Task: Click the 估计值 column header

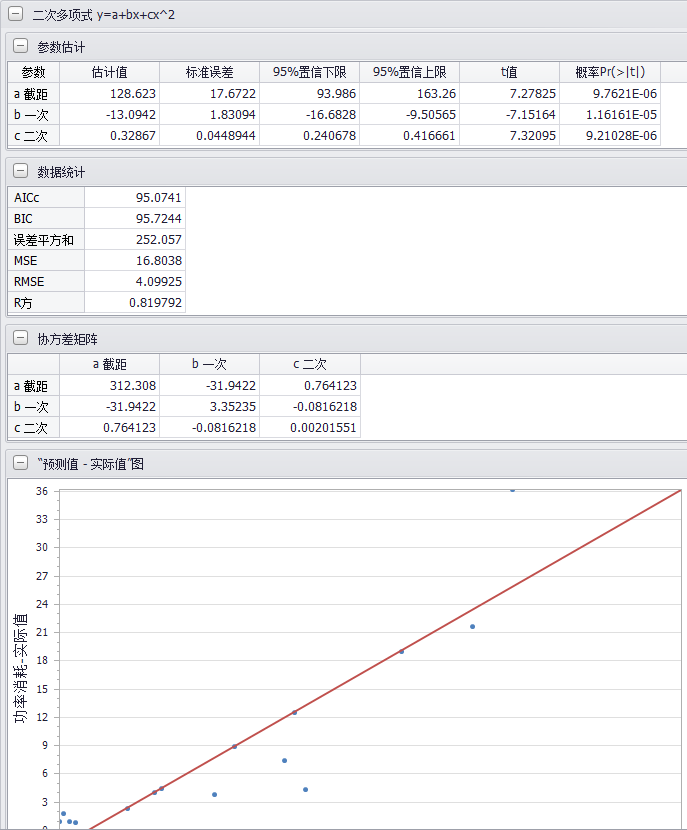Action: click(110, 72)
